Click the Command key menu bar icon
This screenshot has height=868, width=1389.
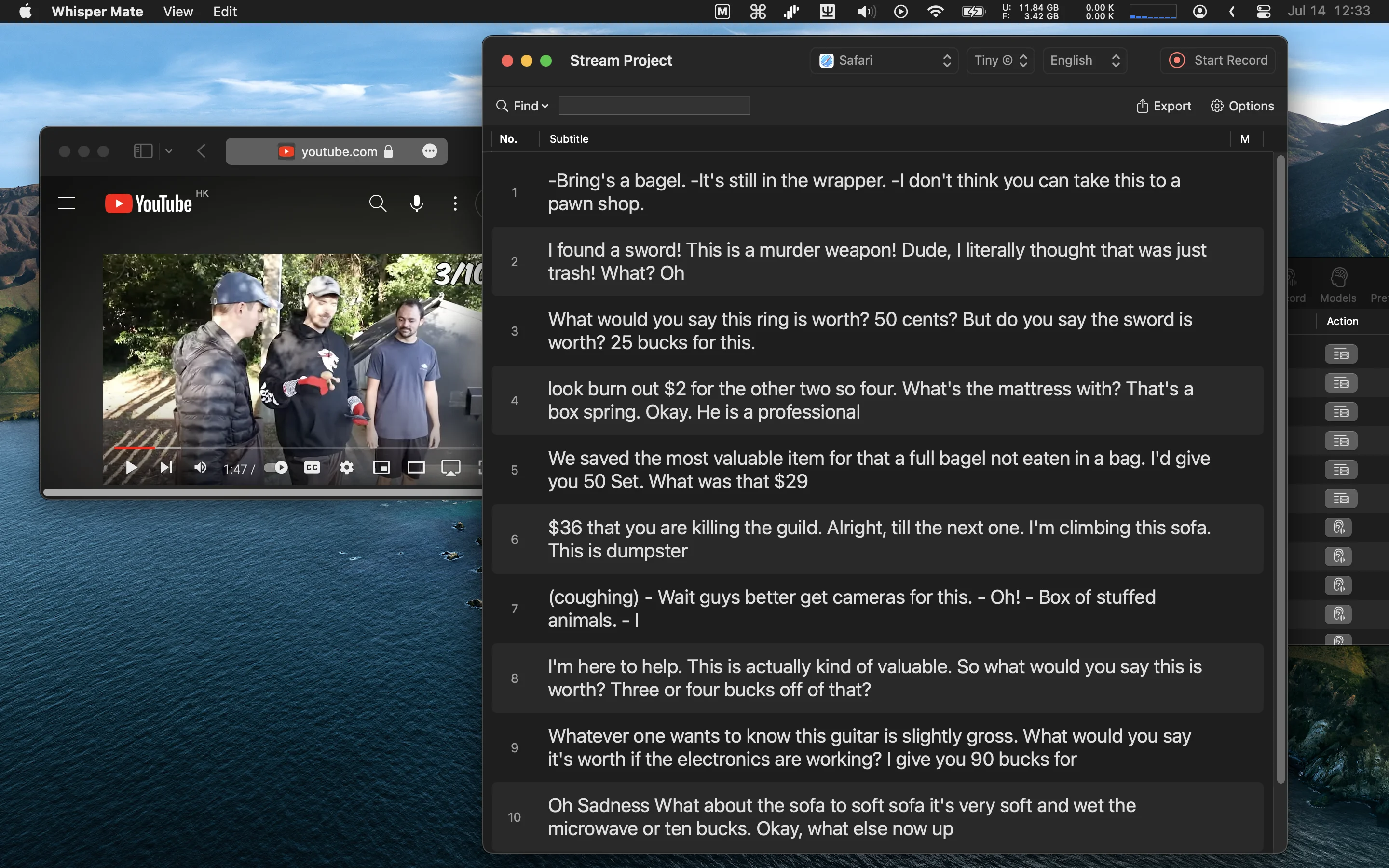758,12
